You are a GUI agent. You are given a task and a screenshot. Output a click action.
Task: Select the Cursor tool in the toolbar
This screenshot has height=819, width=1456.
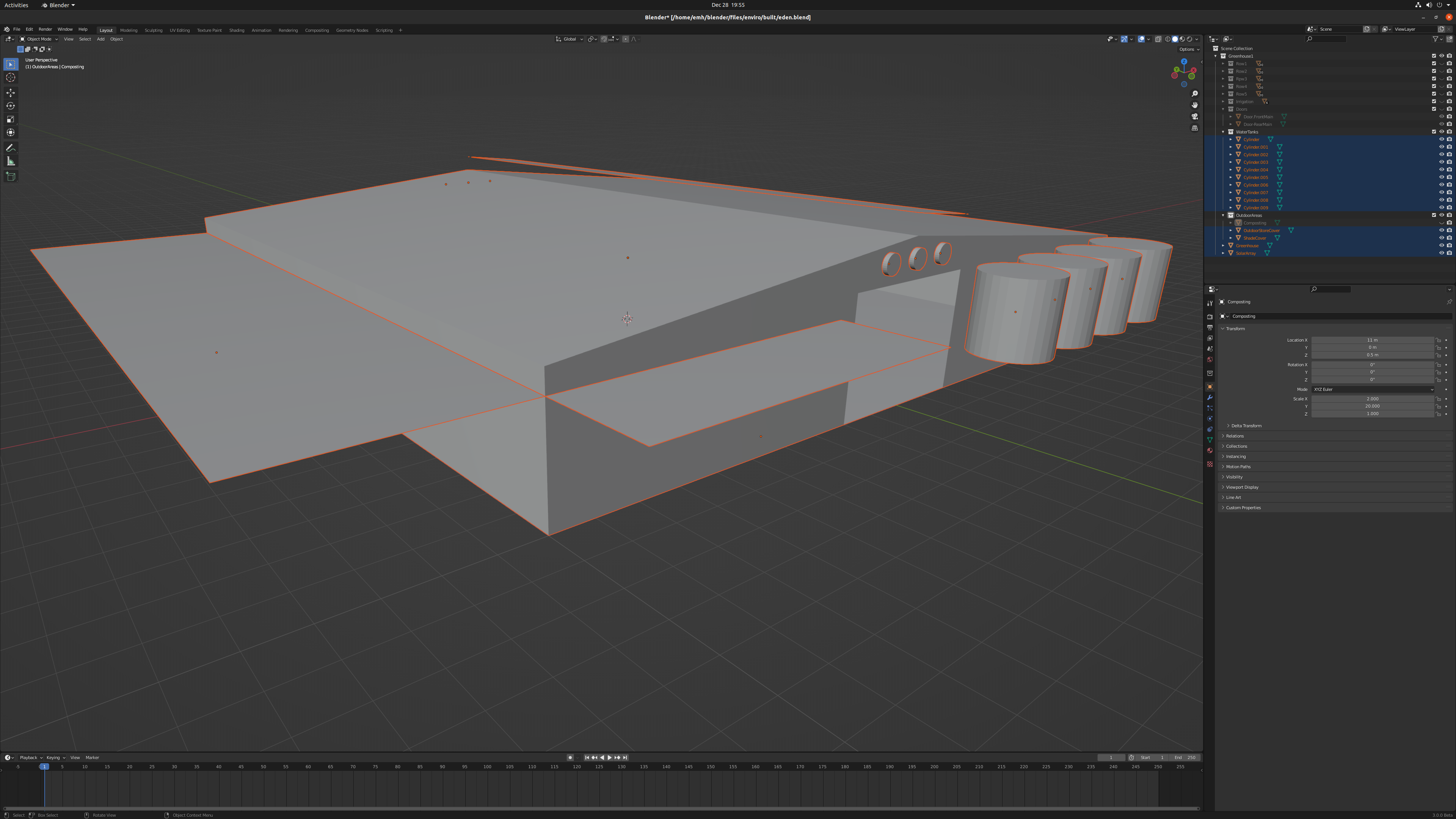coord(11,77)
